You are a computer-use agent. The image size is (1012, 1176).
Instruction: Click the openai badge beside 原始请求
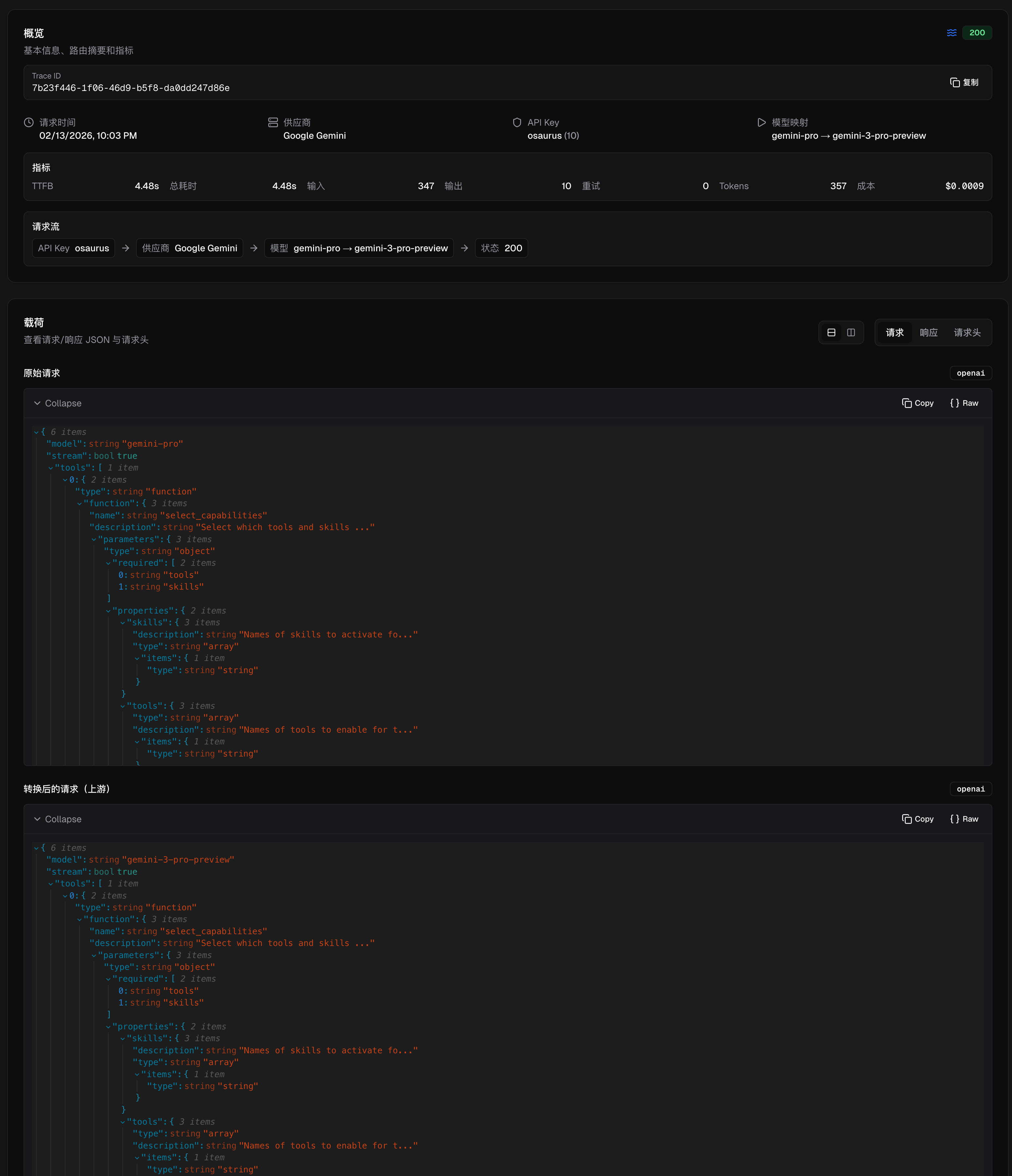coord(970,373)
